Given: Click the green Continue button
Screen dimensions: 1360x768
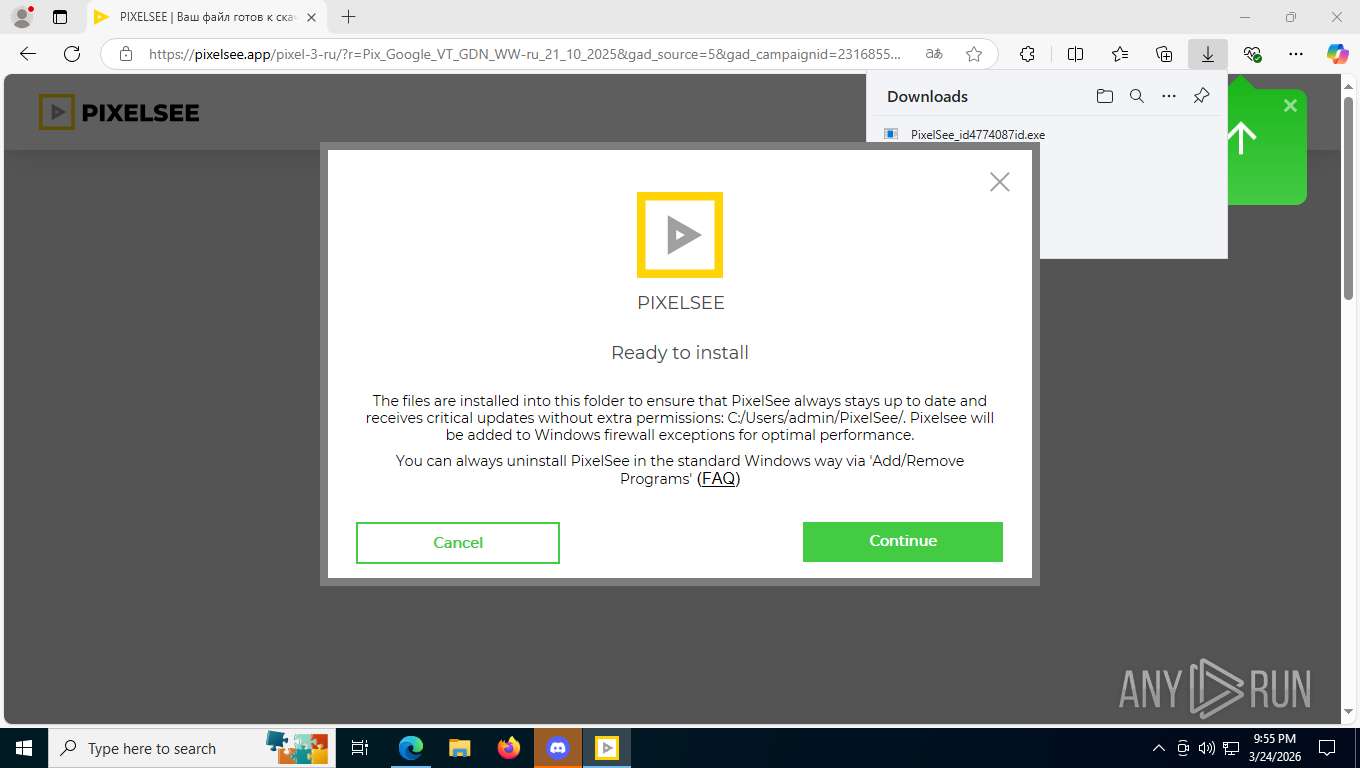Looking at the screenshot, I should 902,541.
